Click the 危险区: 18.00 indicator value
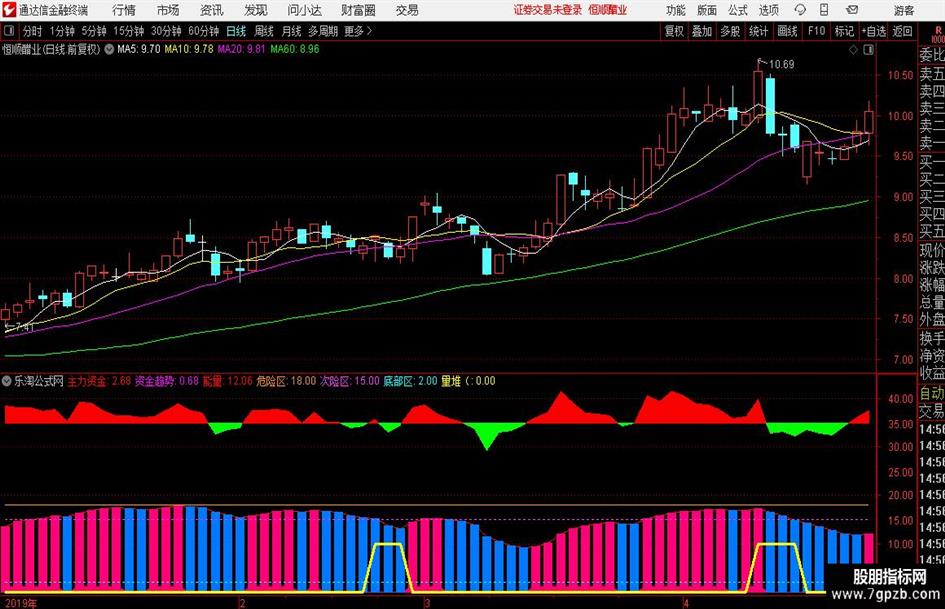Viewport: 945px width, 609px height. [286, 381]
